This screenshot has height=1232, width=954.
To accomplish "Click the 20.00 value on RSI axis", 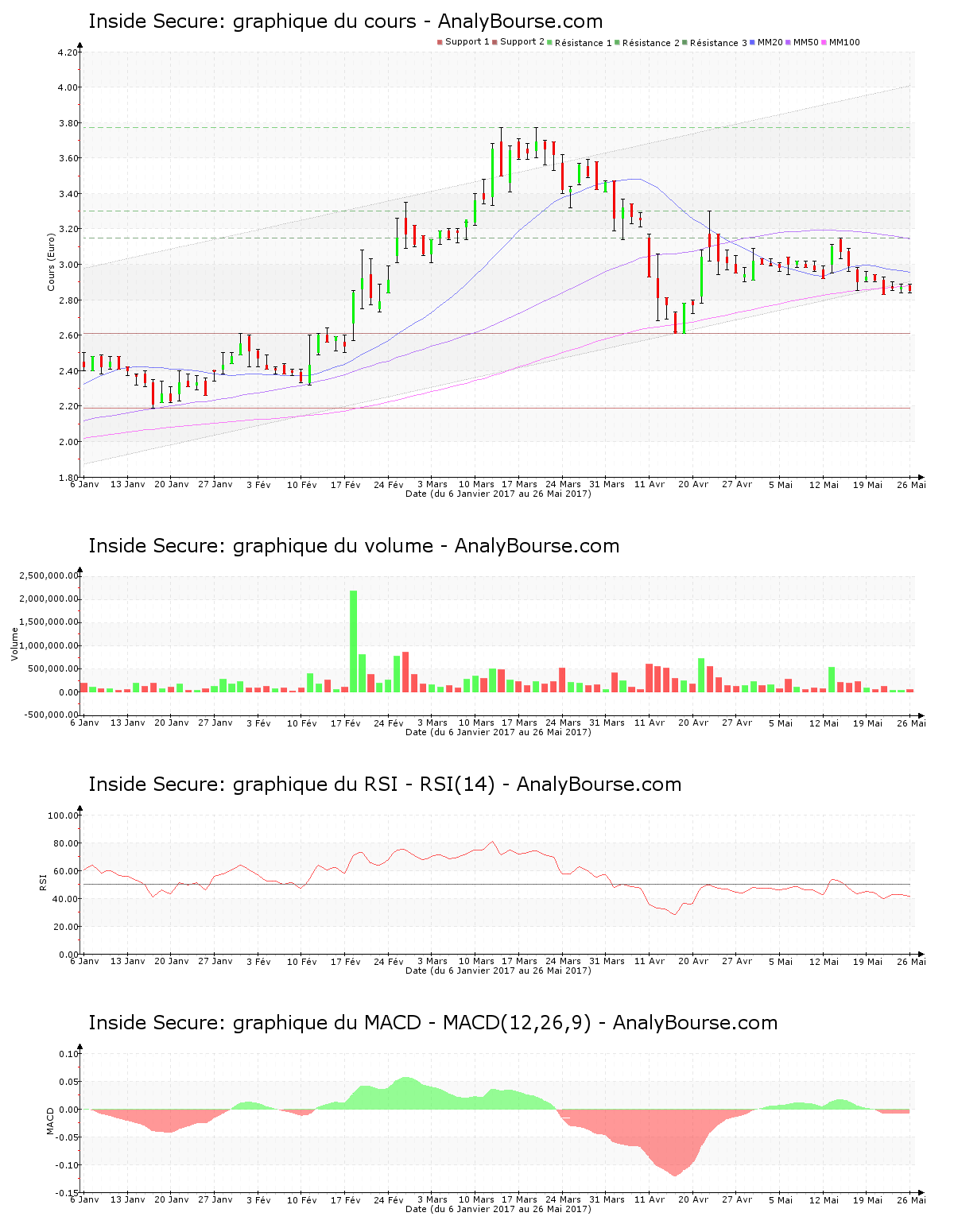I will click(66, 927).
